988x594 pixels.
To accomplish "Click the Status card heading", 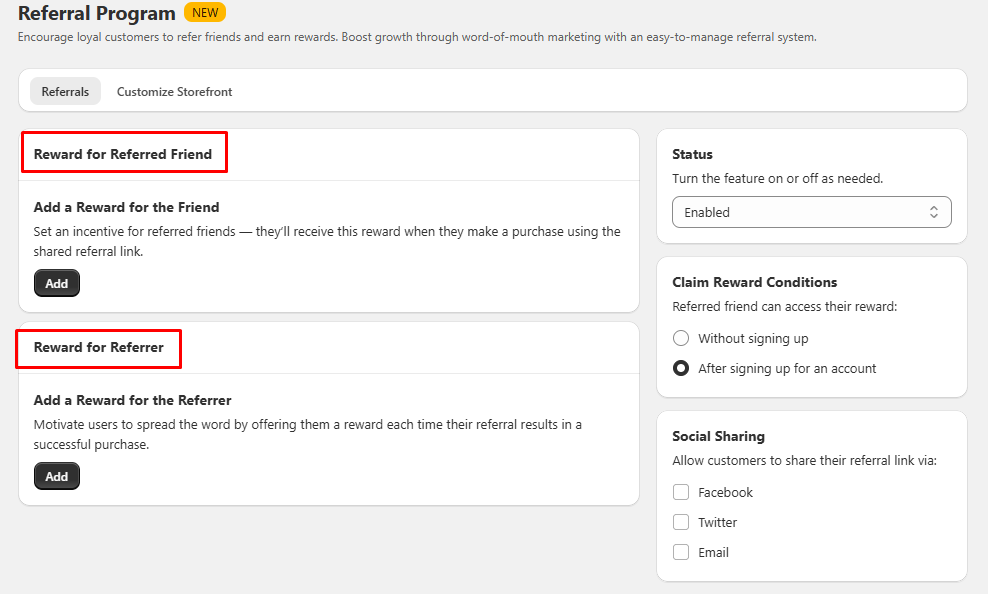I will [x=692, y=154].
